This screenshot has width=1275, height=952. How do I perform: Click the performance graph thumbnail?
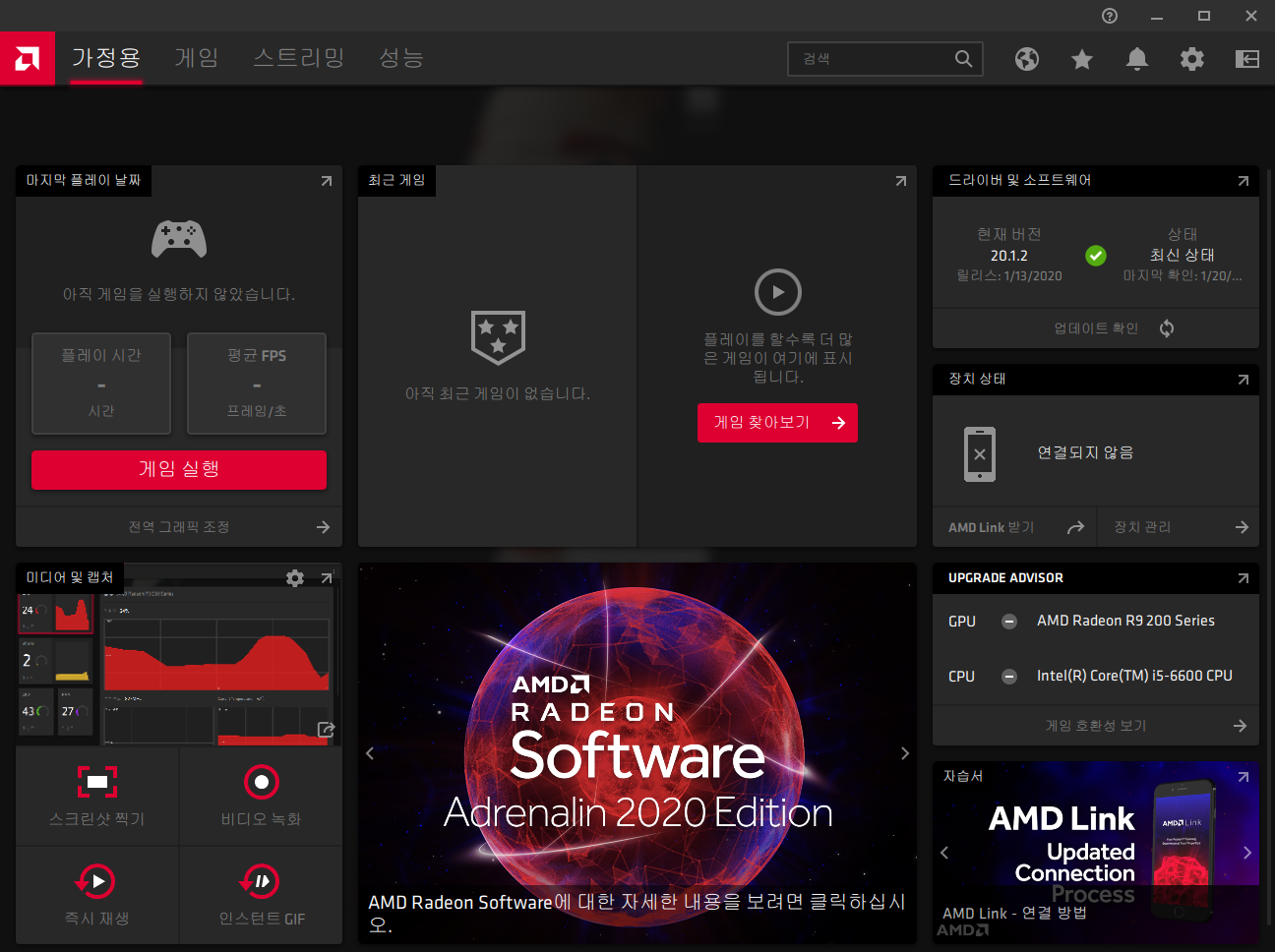tap(177, 669)
